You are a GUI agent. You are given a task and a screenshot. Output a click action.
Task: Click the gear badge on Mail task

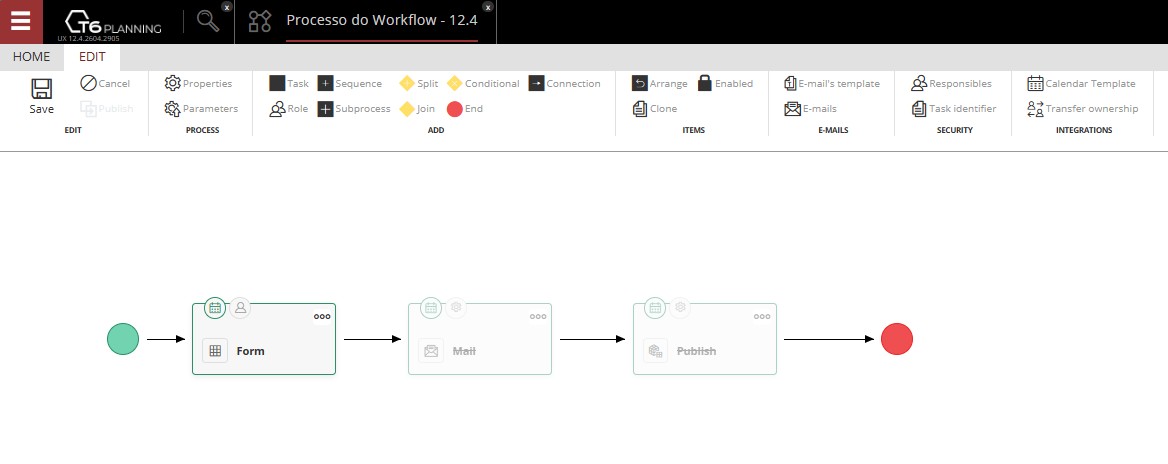click(456, 307)
